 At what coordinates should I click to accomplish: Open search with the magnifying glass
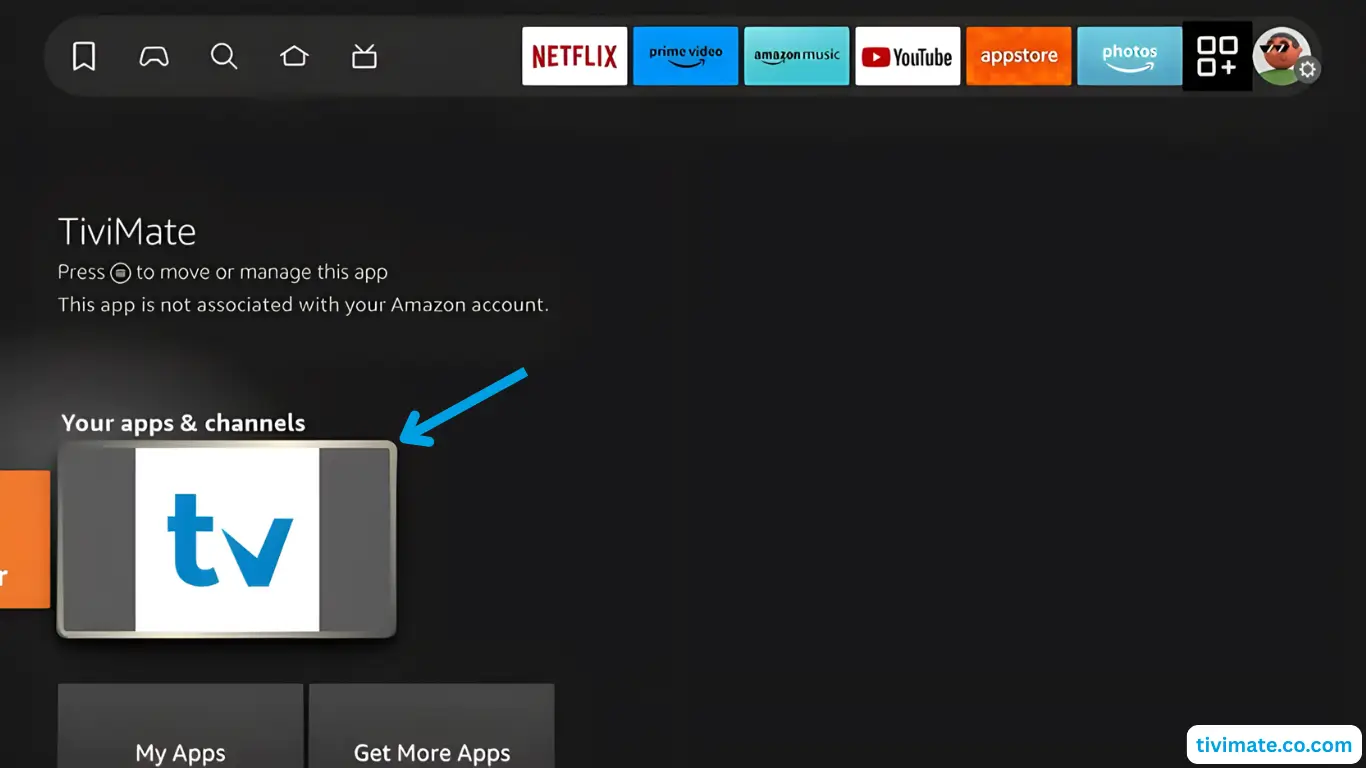point(224,56)
